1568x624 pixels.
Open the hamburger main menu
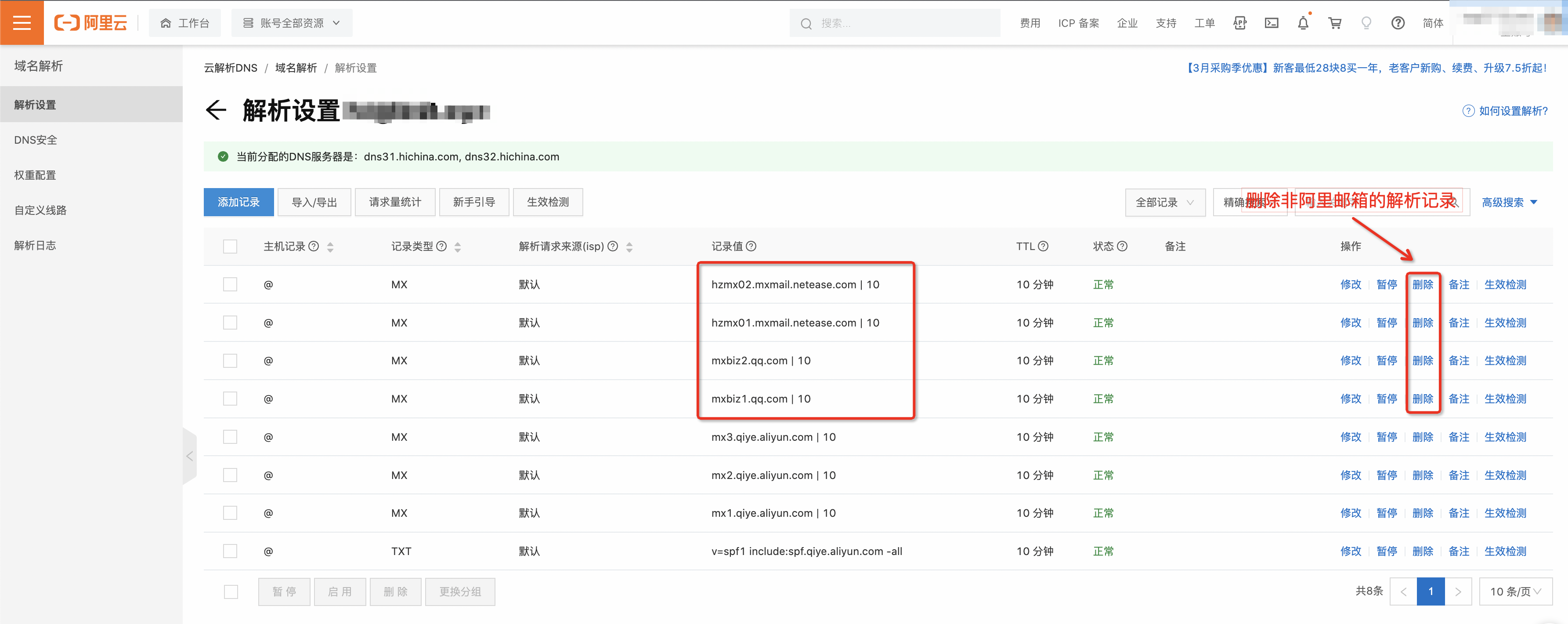click(x=22, y=22)
